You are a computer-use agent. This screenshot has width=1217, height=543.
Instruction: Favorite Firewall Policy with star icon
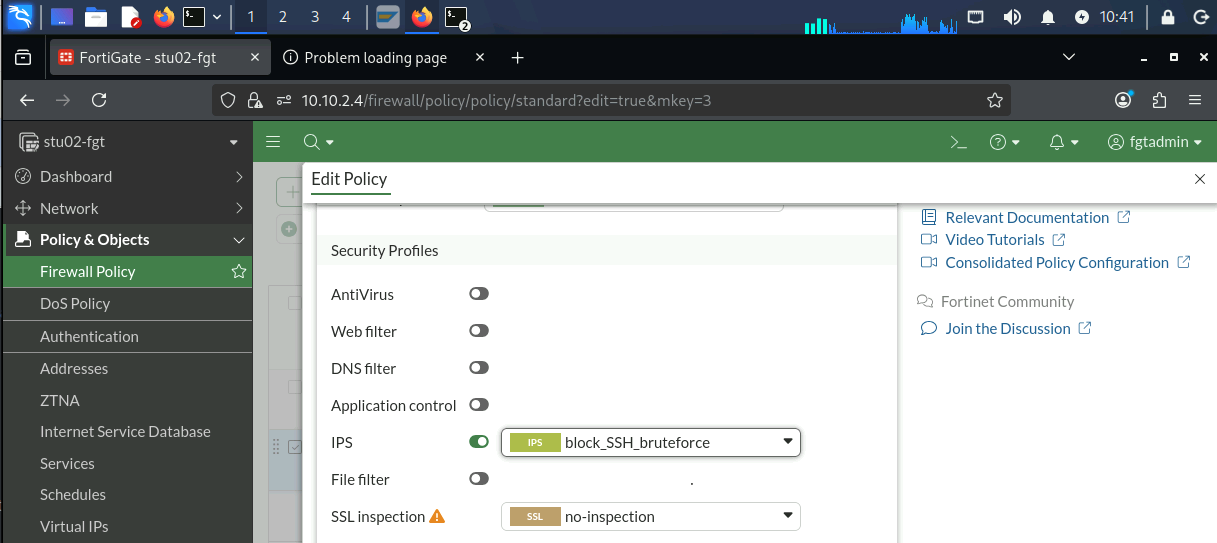tap(238, 272)
